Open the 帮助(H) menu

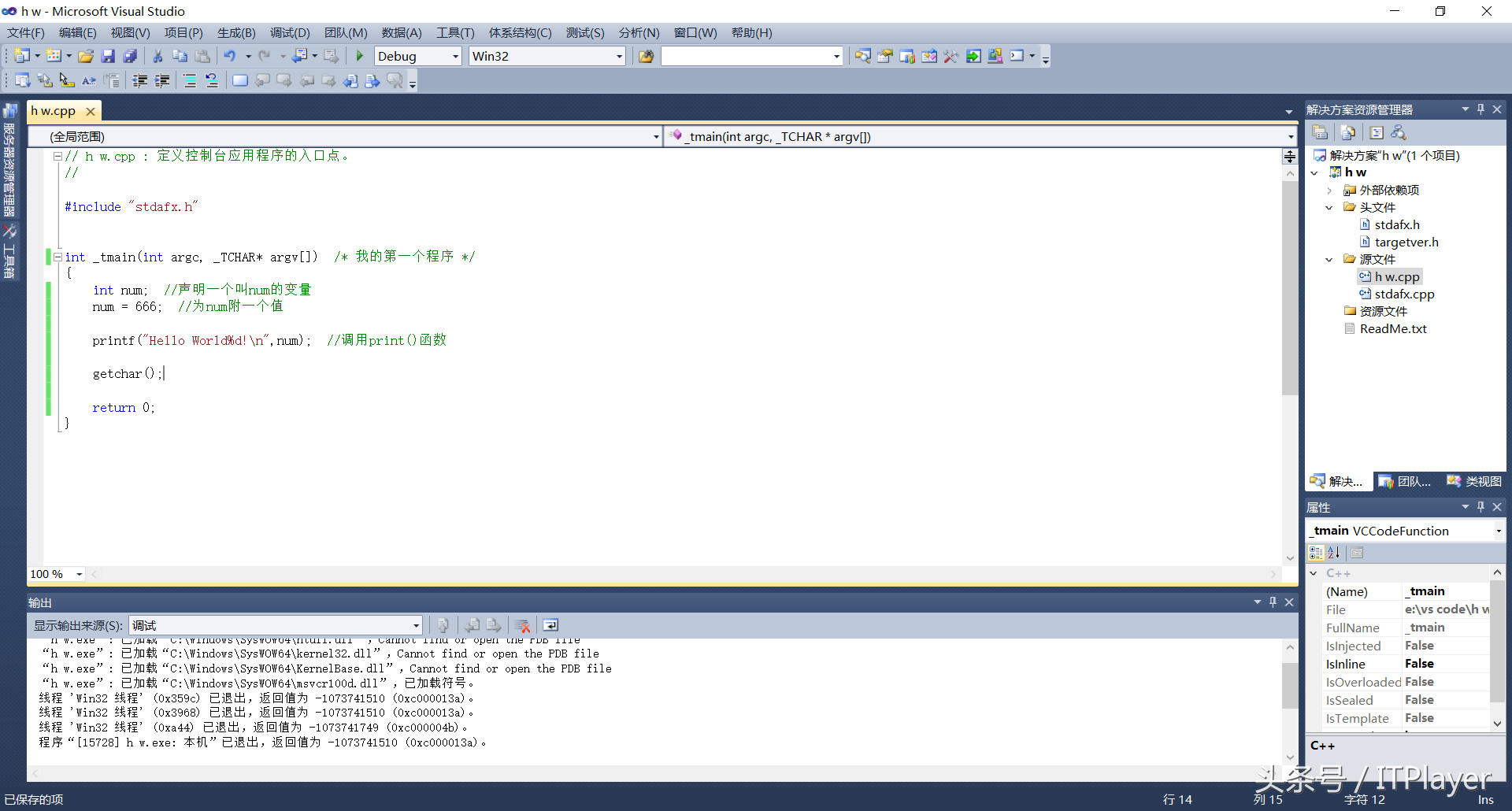[752, 33]
